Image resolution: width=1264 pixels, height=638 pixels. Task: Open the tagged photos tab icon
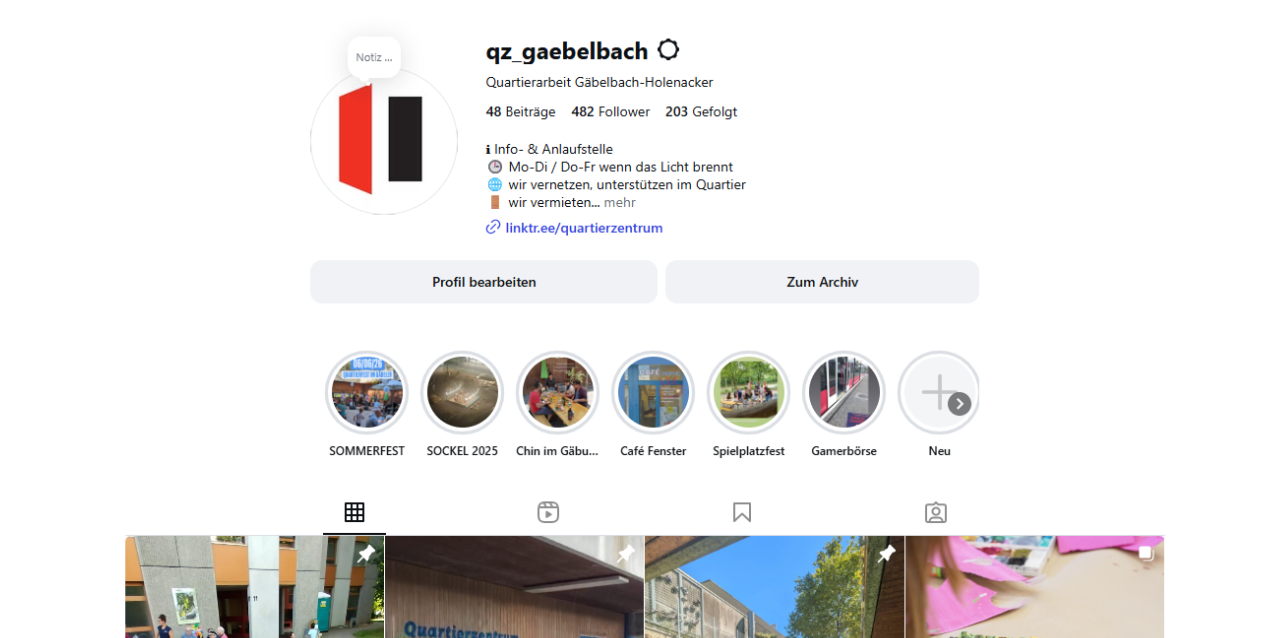936,512
